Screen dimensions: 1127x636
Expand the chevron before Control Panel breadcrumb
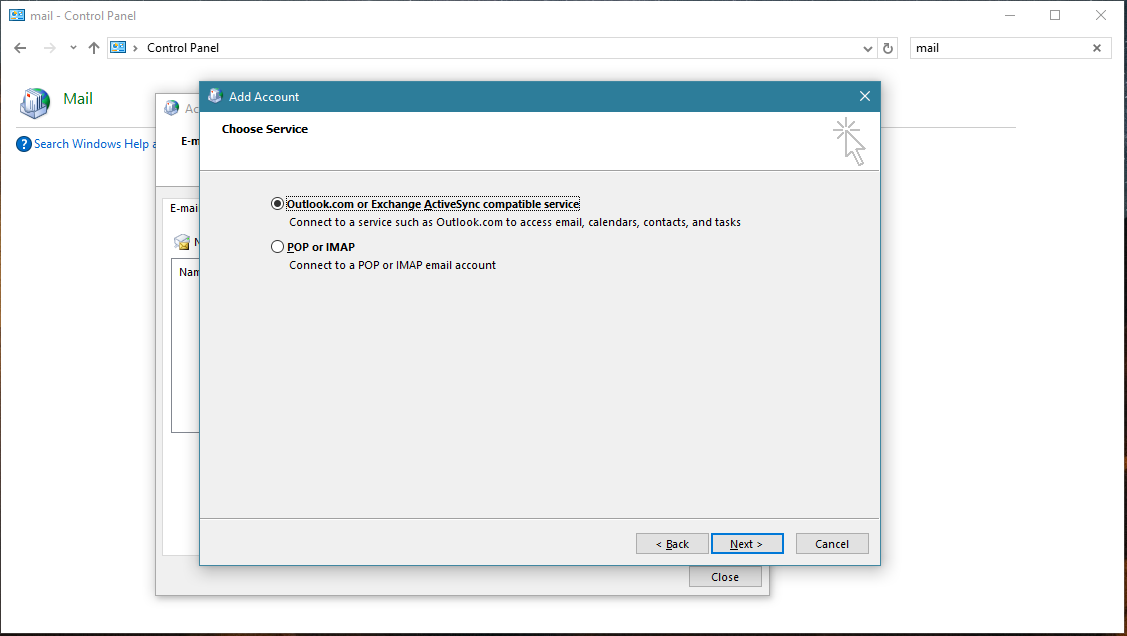(x=136, y=48)
